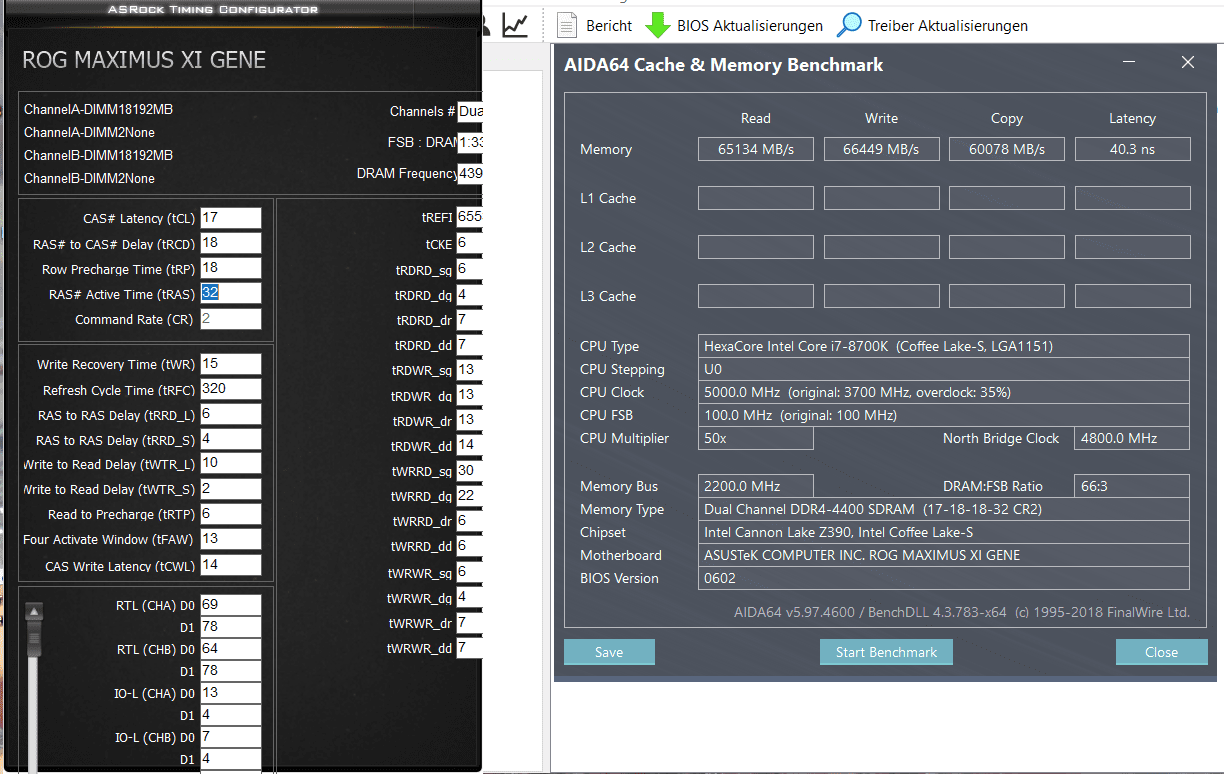Select the RTL (CHA) D0 field showing 69

pos(231,605)
